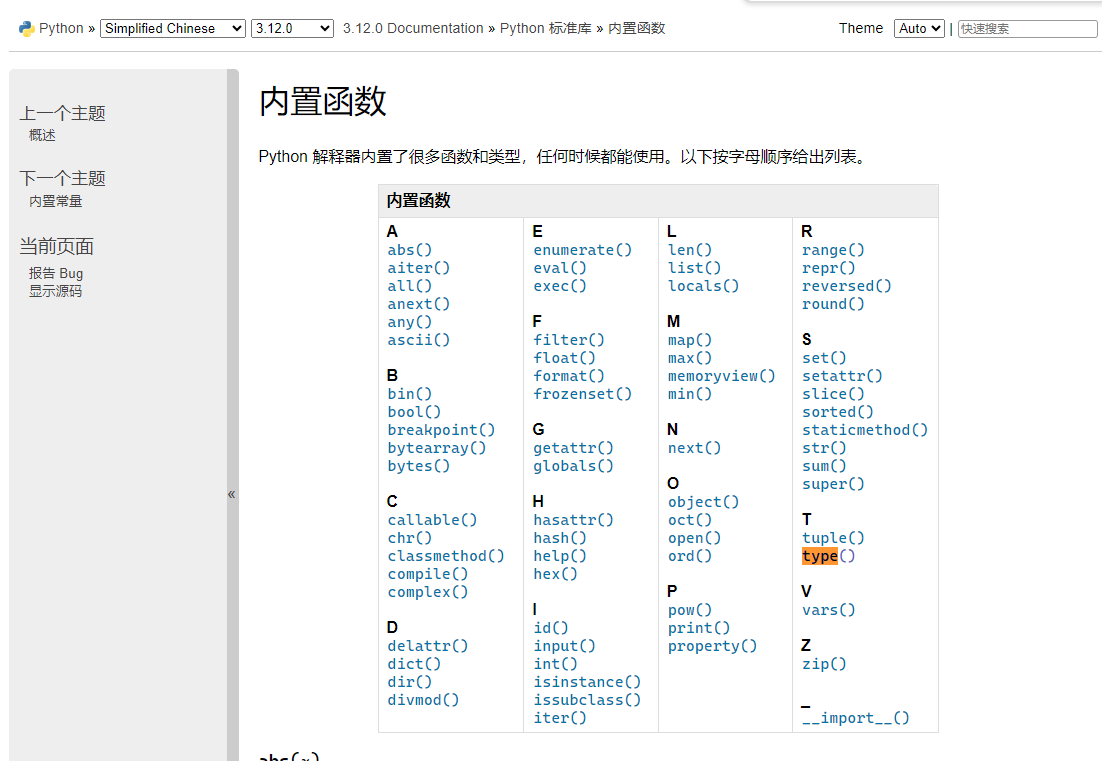The width and height of the screenshot is (1102, 761).
Task: Open 显示源码 to view page source
Action: coord(54,291)
